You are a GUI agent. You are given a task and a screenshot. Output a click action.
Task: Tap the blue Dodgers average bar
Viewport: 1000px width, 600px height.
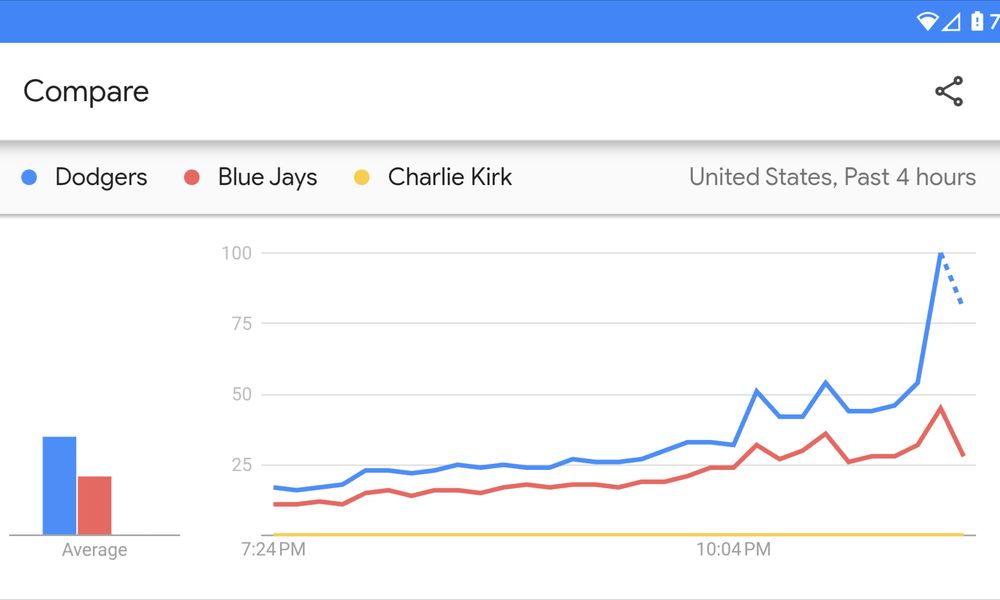coord(59,485)
